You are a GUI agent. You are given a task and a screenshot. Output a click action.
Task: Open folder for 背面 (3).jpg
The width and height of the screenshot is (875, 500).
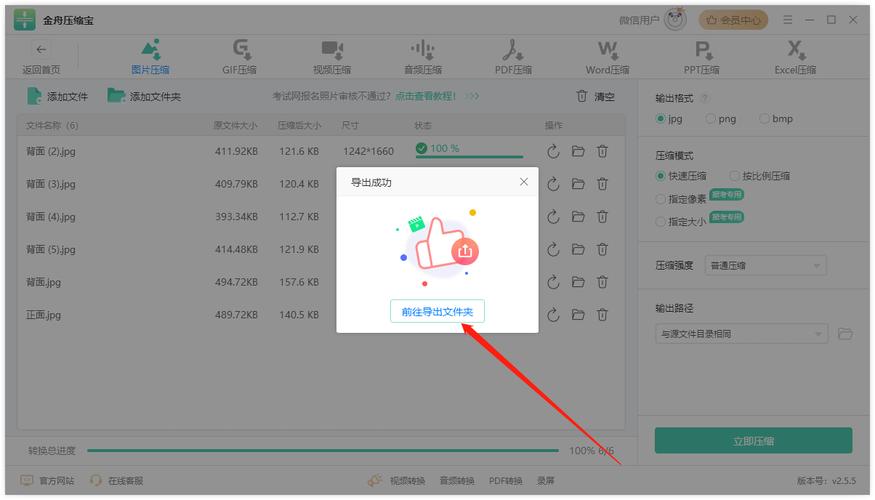pyautogui.click(x=578, y=184)
